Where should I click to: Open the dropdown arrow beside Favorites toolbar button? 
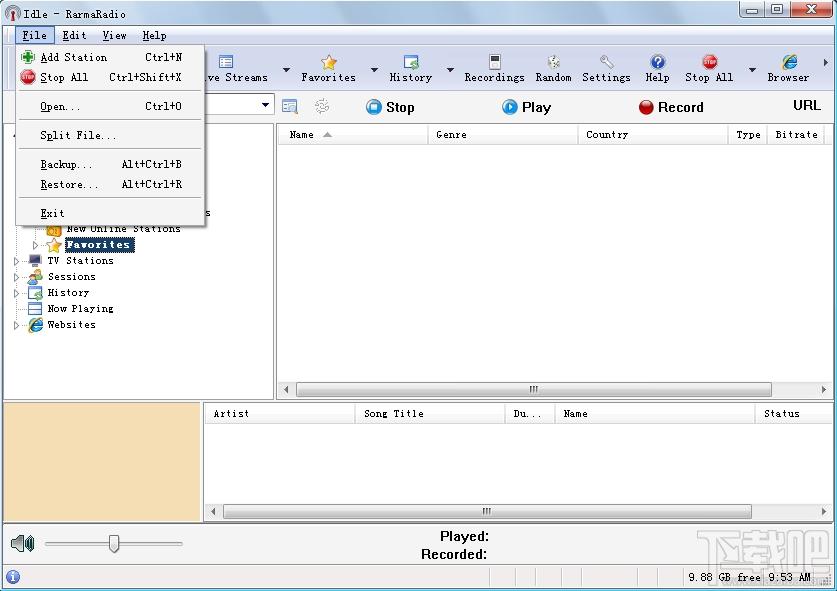tap(374, 70)
